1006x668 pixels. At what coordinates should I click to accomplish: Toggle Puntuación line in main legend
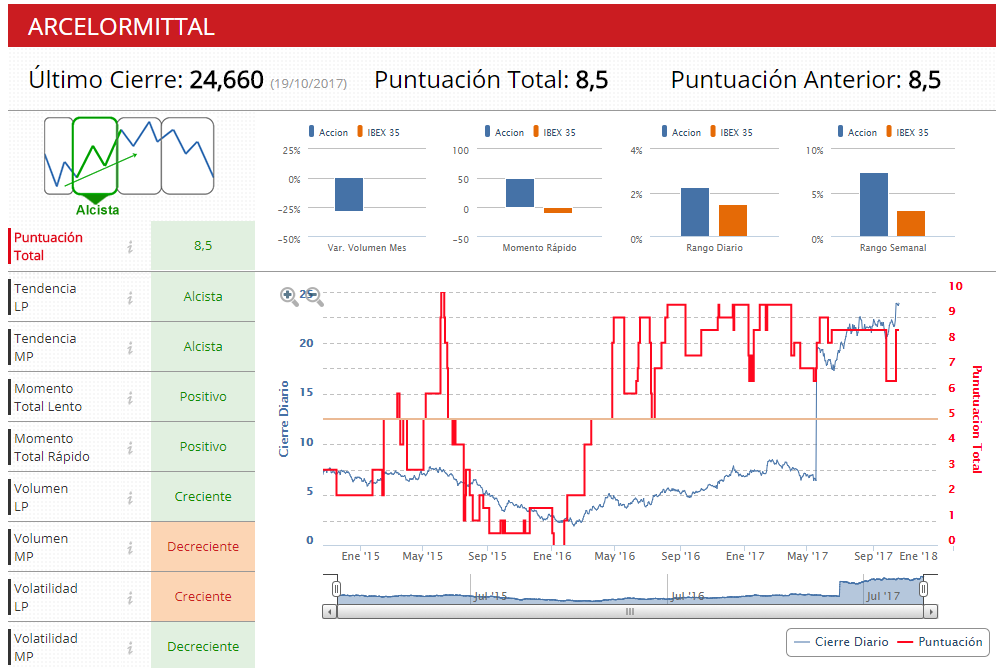[x=940, y=642]
